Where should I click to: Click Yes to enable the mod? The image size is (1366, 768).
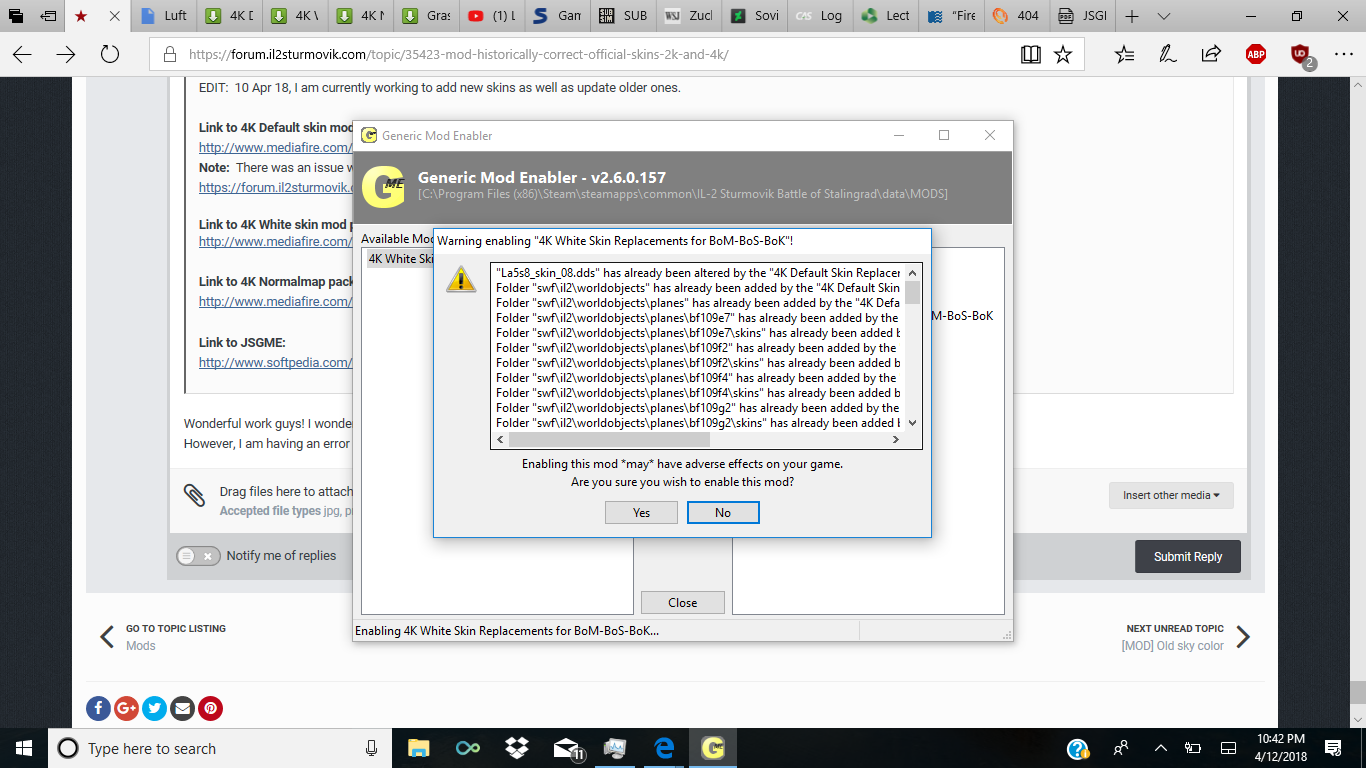(641, 512)
